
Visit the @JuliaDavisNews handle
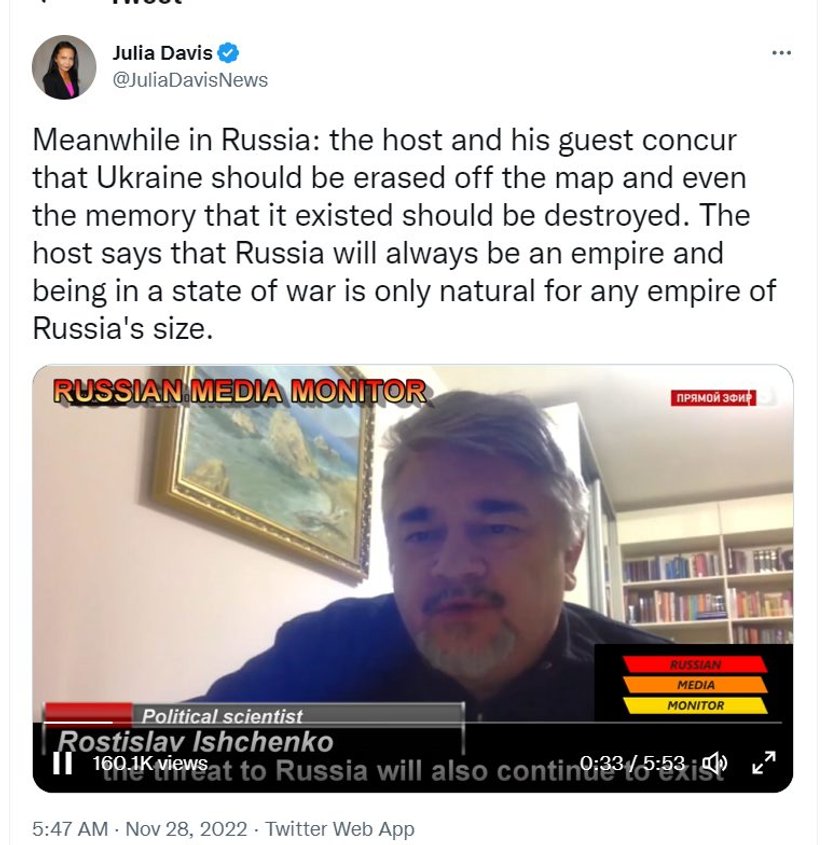click(x=190, y=80)
